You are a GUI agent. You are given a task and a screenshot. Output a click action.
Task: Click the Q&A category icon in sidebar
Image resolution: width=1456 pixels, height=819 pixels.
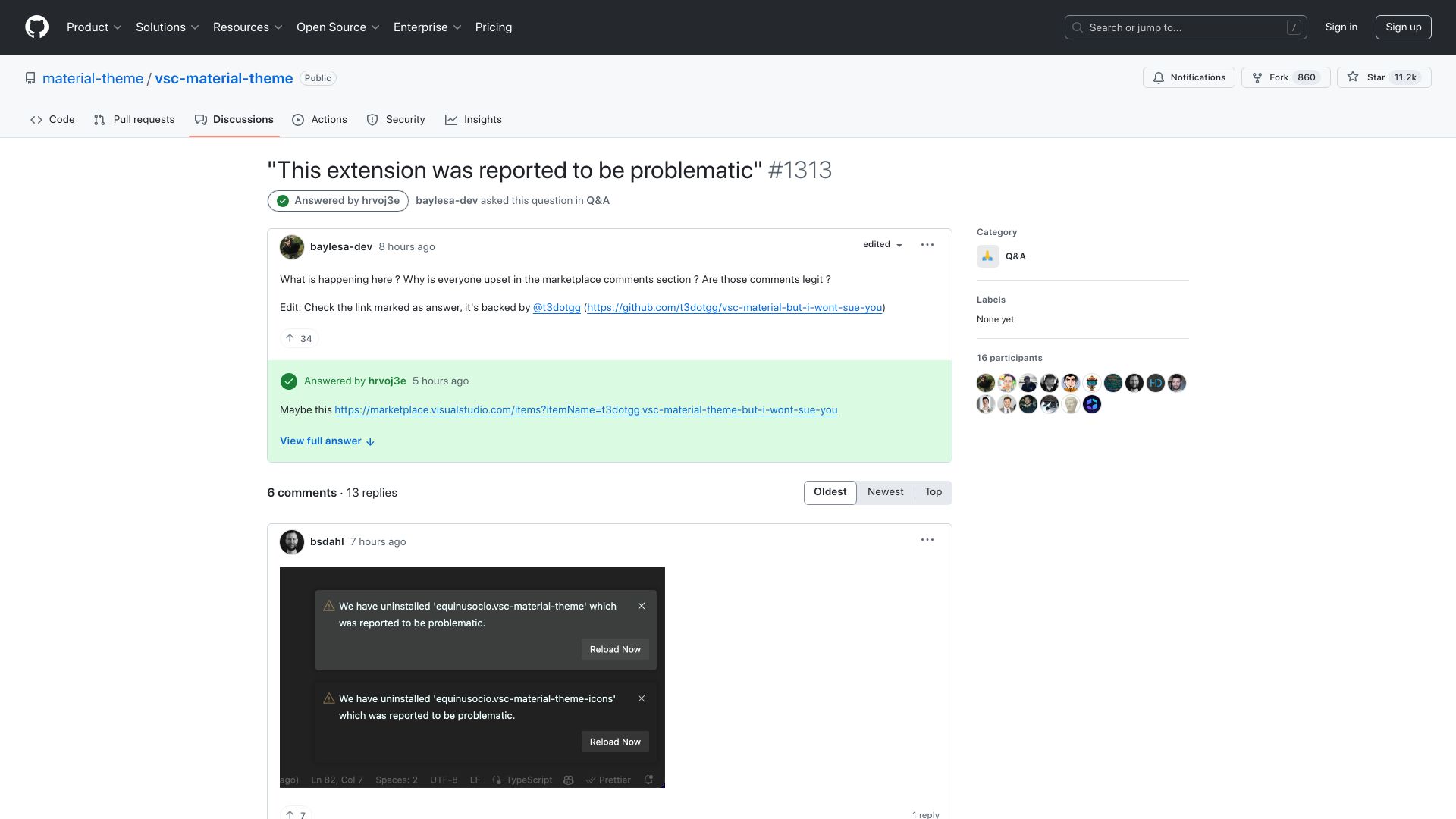(987, 256)
